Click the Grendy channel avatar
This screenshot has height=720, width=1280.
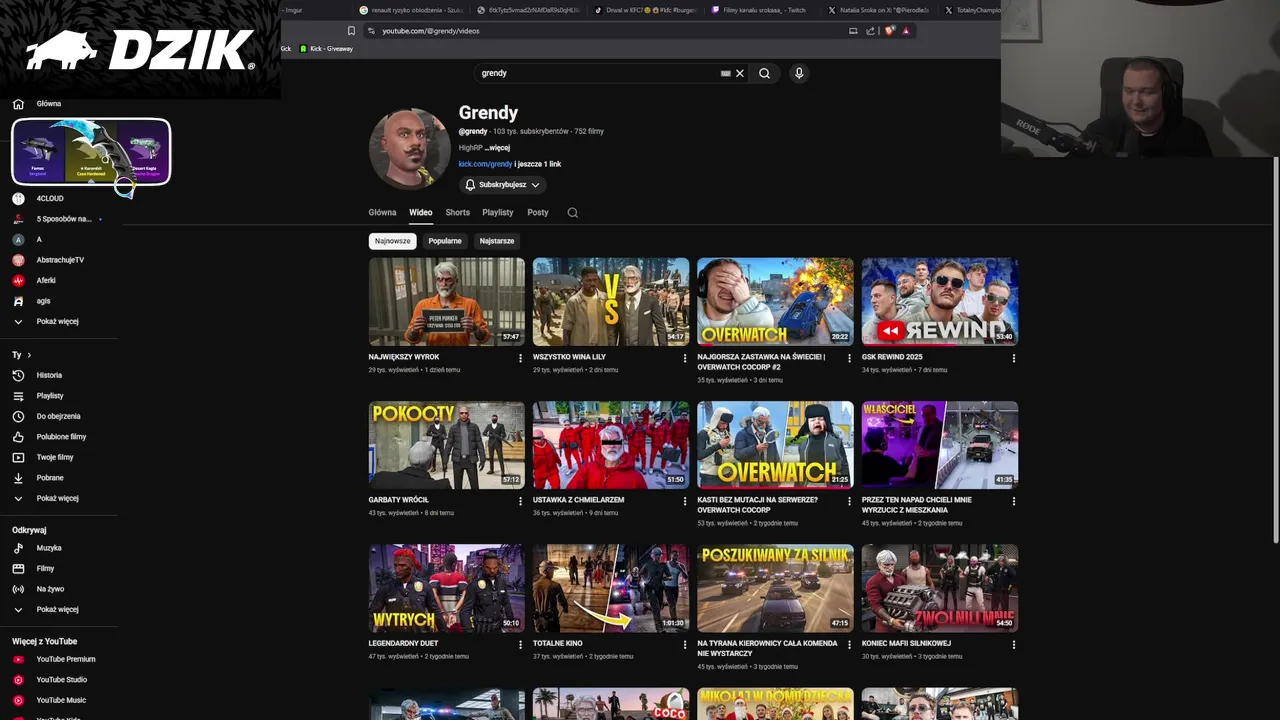pyautogui.click(x=410, y=148)
